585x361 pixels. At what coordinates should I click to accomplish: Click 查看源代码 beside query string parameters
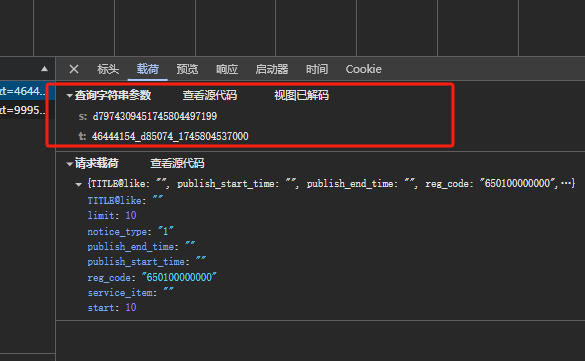coord(210,95)
